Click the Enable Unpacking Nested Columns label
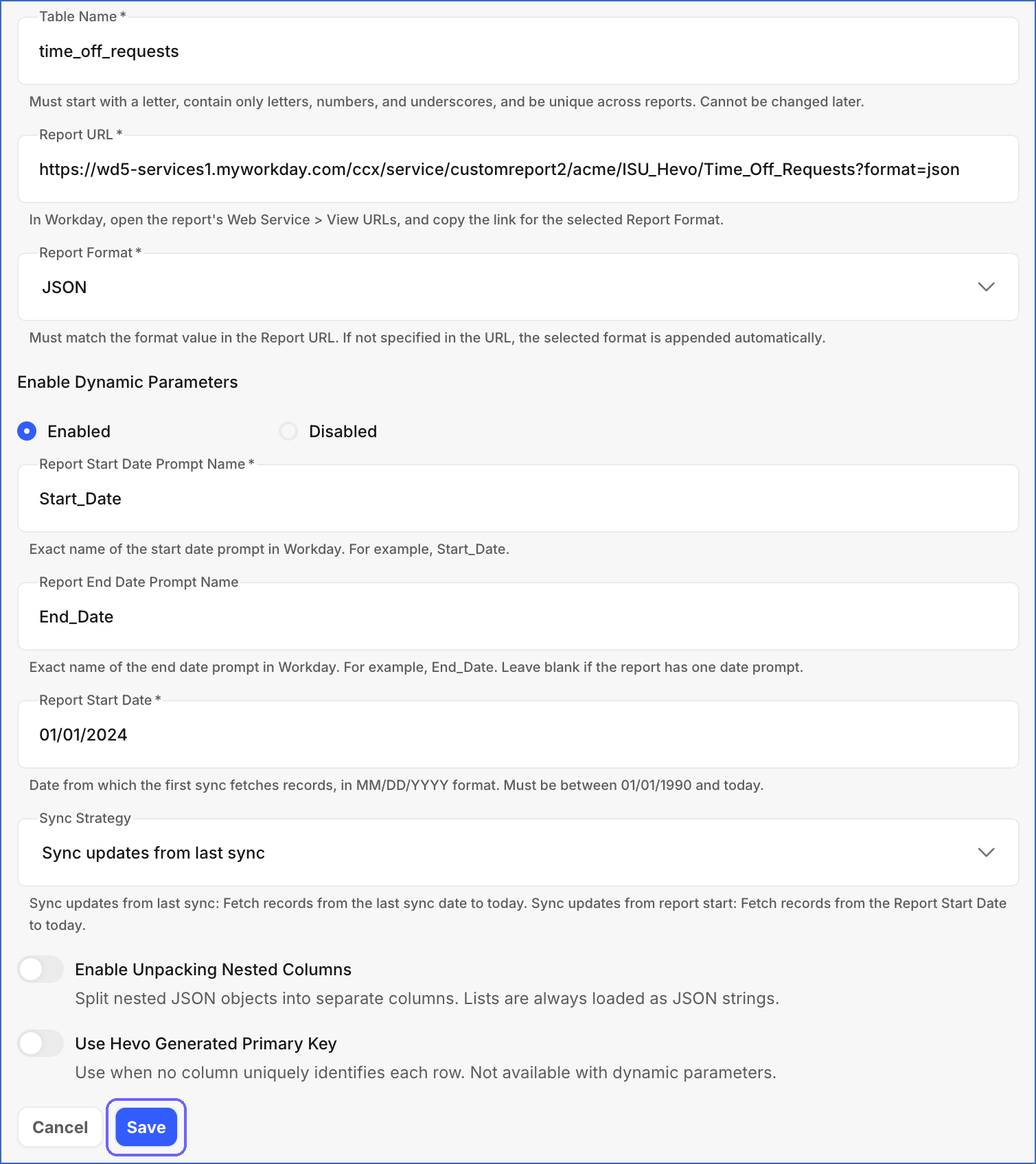This screenshot has height=1164, width=1036. (213, 970)
